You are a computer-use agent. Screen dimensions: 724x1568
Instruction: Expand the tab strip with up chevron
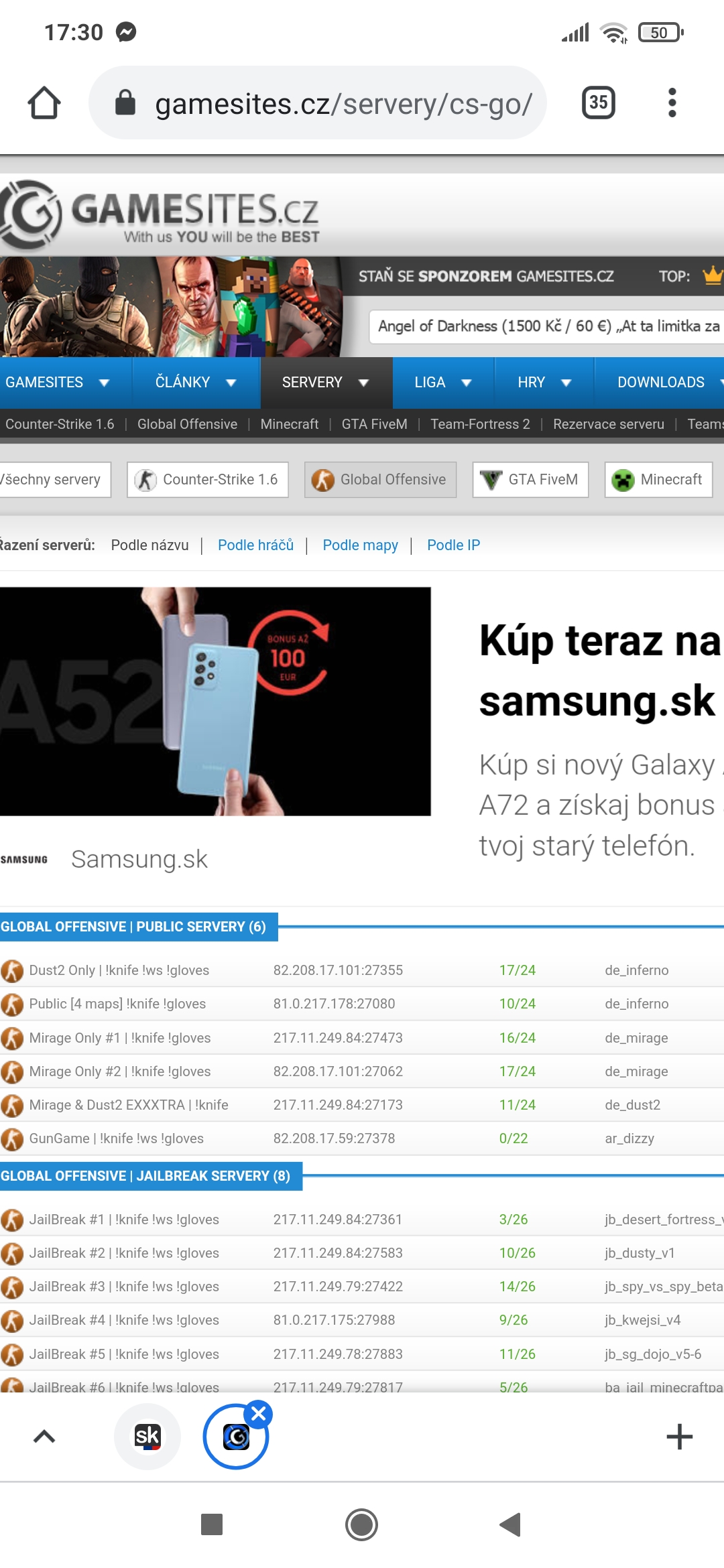(x=44, y=1436)
